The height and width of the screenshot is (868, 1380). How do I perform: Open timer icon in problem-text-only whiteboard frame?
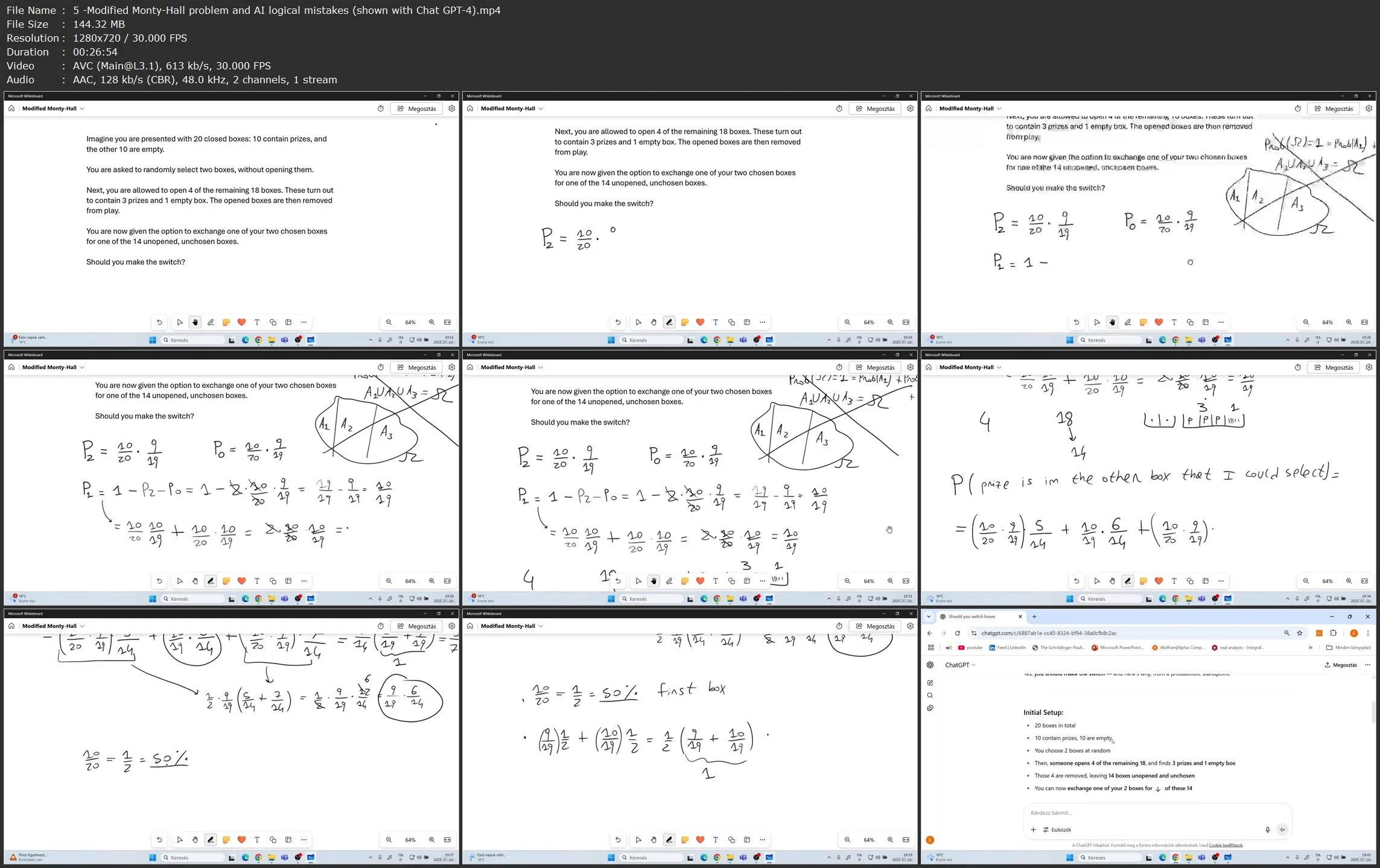tap(381, 109)
